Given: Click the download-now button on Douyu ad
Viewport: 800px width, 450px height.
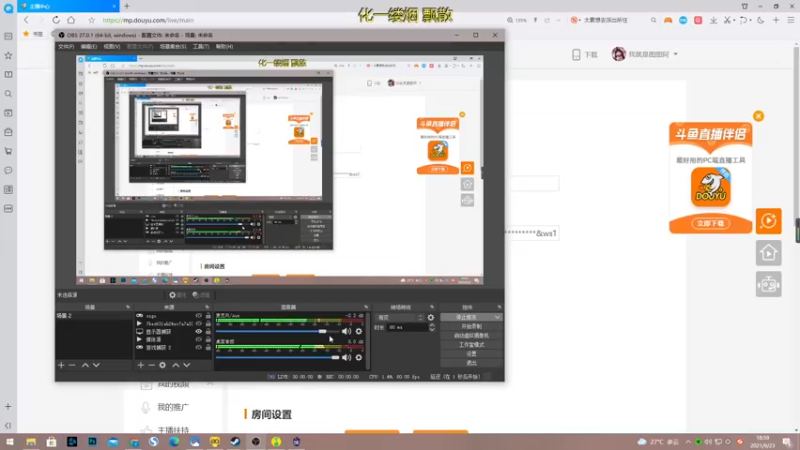Looking at the screenshot, I should coord(710,223).
